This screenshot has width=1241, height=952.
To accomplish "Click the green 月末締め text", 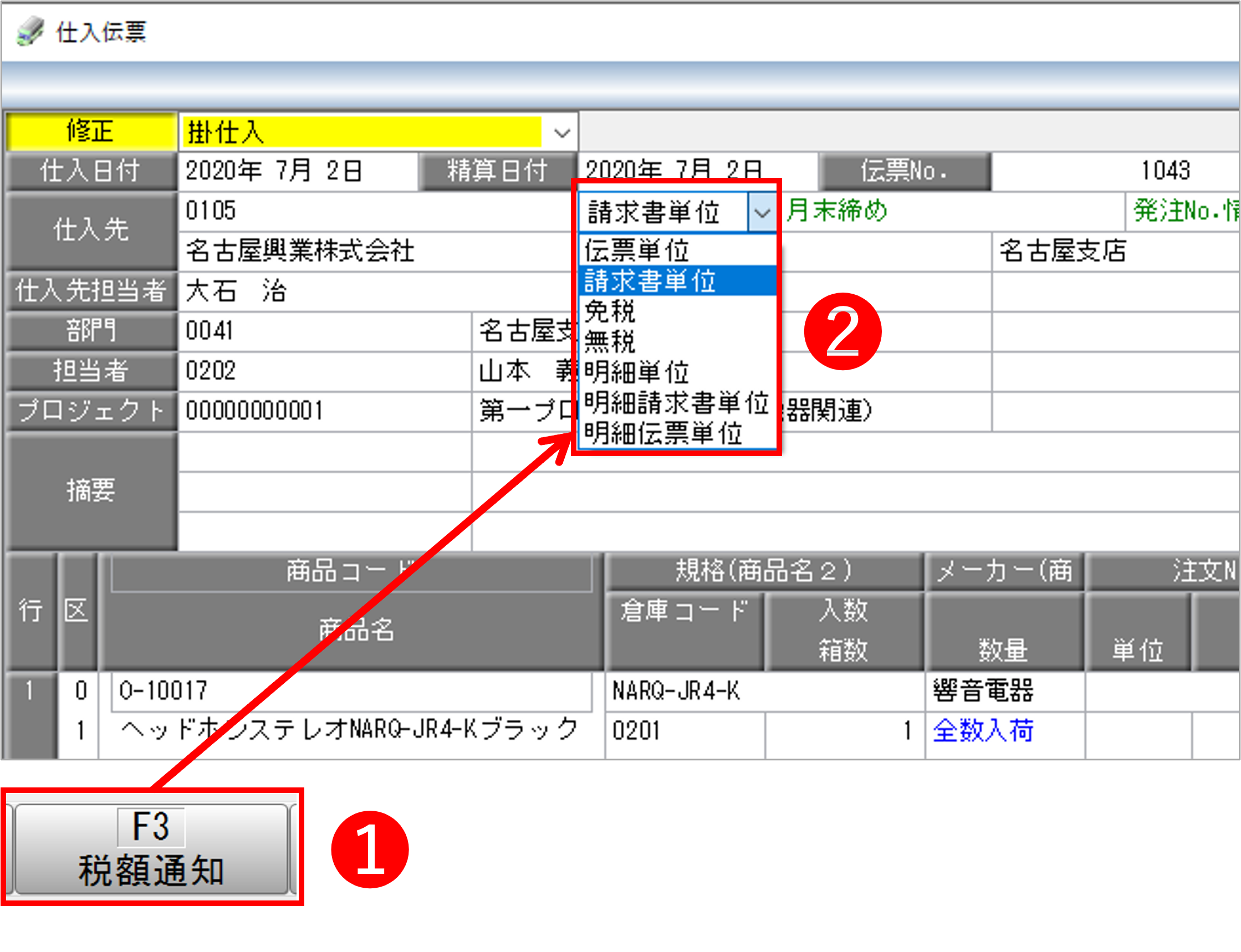I will [836, 211].
